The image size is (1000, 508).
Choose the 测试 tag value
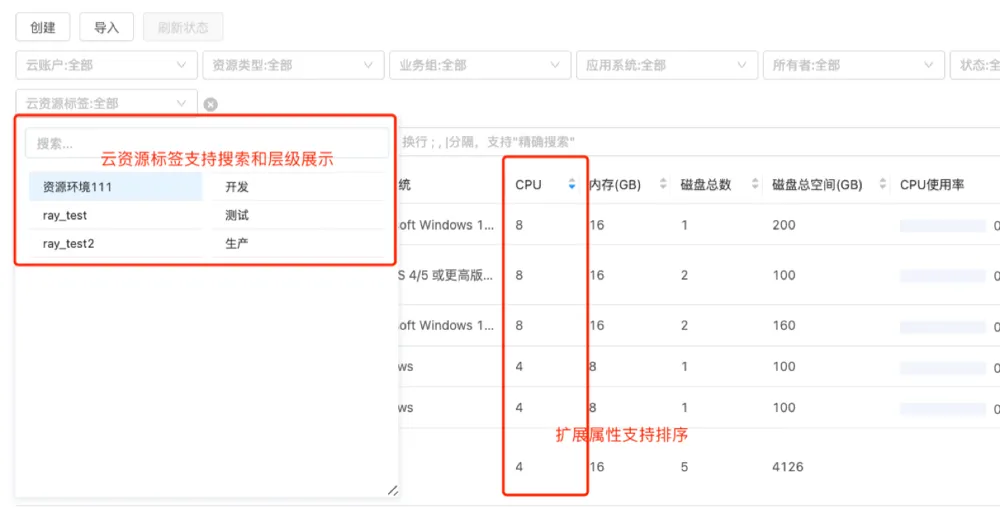[x=298, y=215]
